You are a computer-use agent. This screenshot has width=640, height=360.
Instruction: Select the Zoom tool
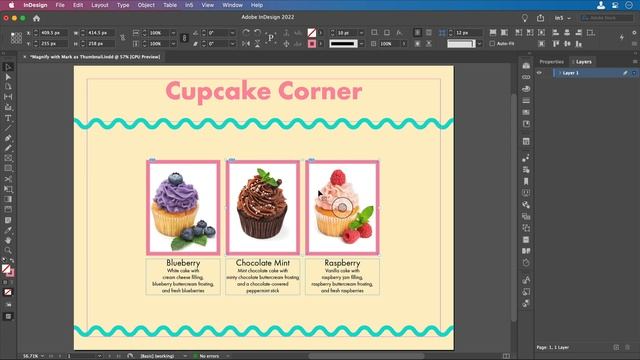click(8, 250)
